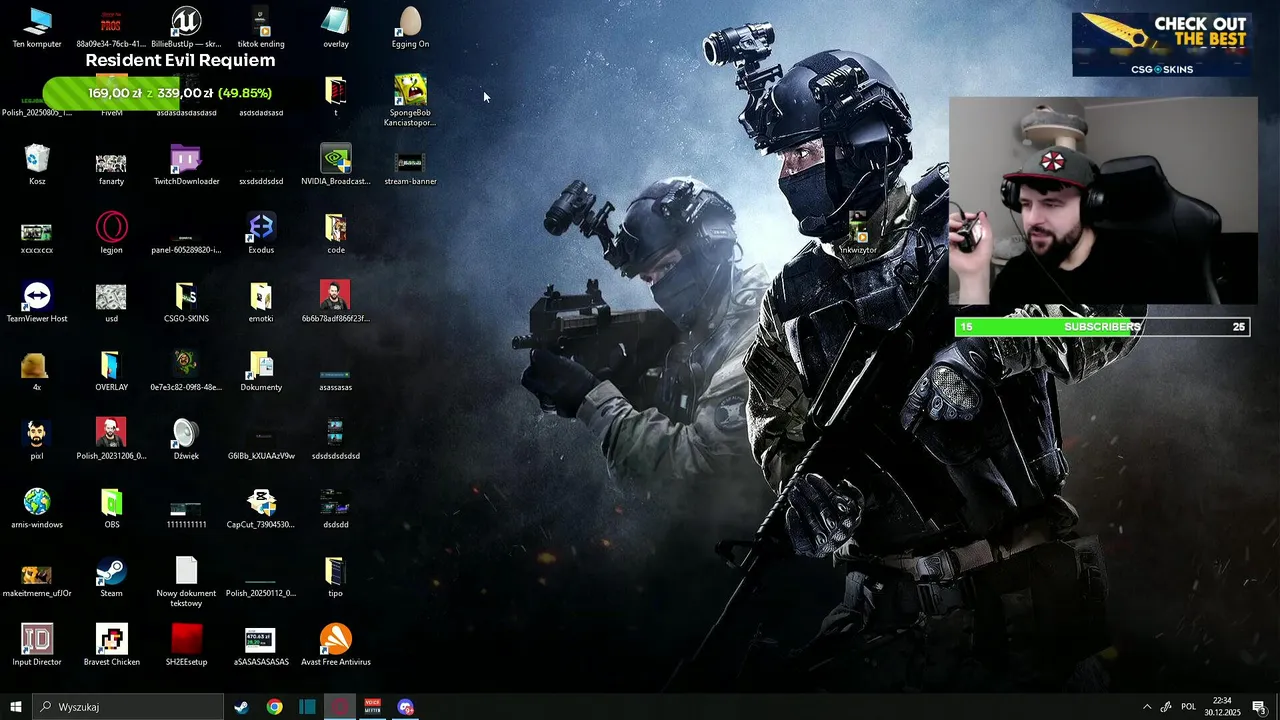Image resolution: width=1280 pixels, height=720 pixels.
Task: Select the 6b6b78adf866f23f portrait image
Action: (x=336, y=301)
